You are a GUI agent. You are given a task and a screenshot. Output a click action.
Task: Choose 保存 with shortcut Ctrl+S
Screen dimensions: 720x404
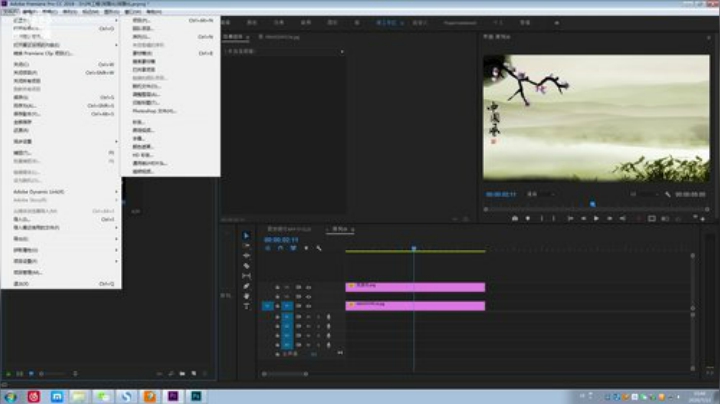63,97
